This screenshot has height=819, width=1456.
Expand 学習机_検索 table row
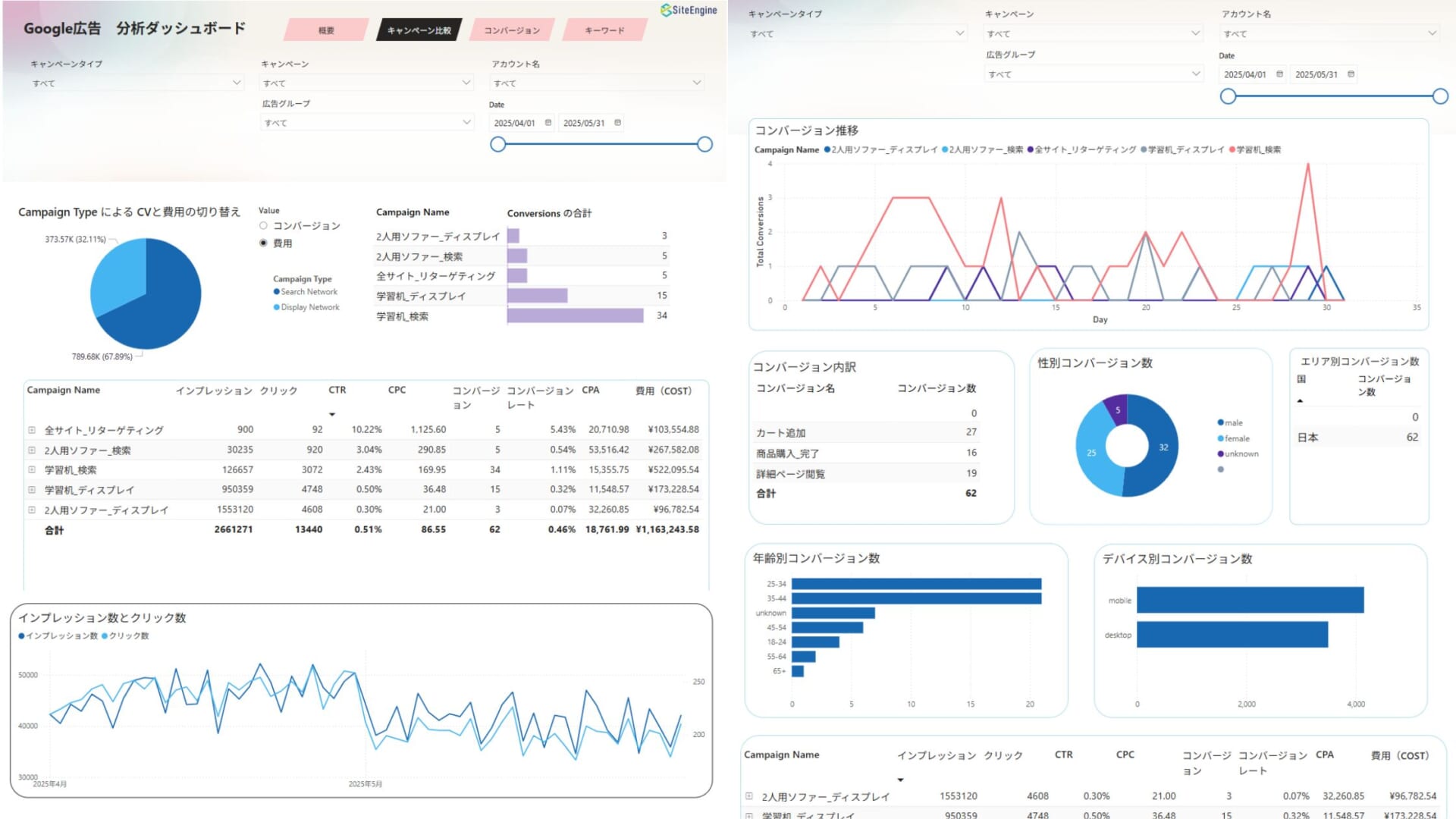(x=32, y=470)
